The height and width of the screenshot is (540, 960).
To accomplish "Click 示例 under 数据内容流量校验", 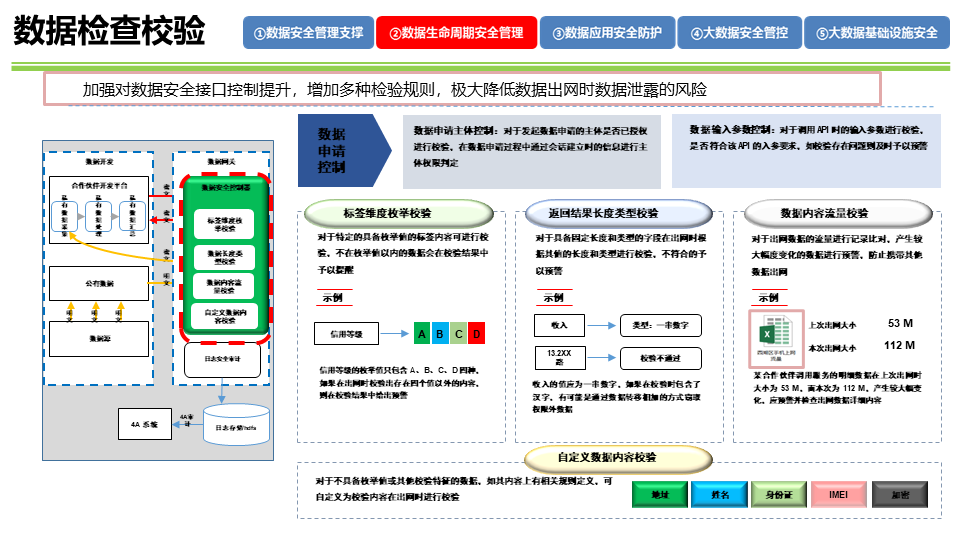I will coord(768,298).
